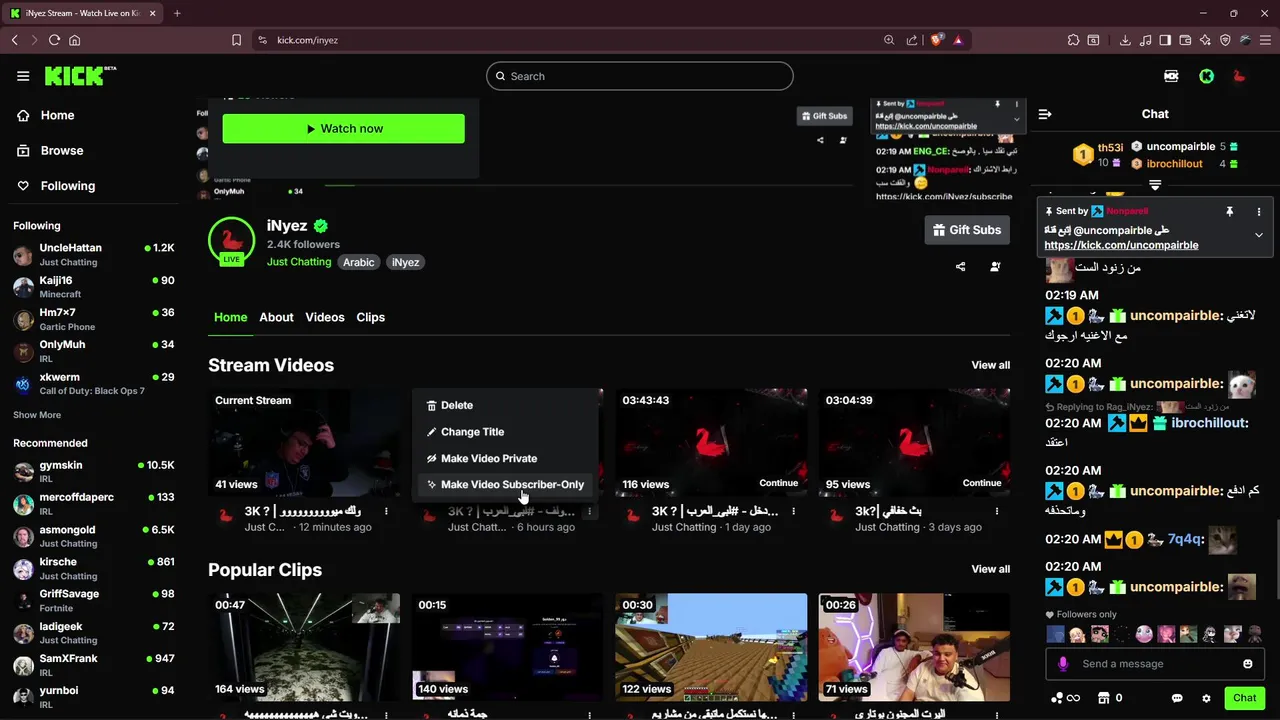The image size is (1280, 720).
Task: Open the 03:43:43 stream video thumbnail
Action: (x=710, y=443)
